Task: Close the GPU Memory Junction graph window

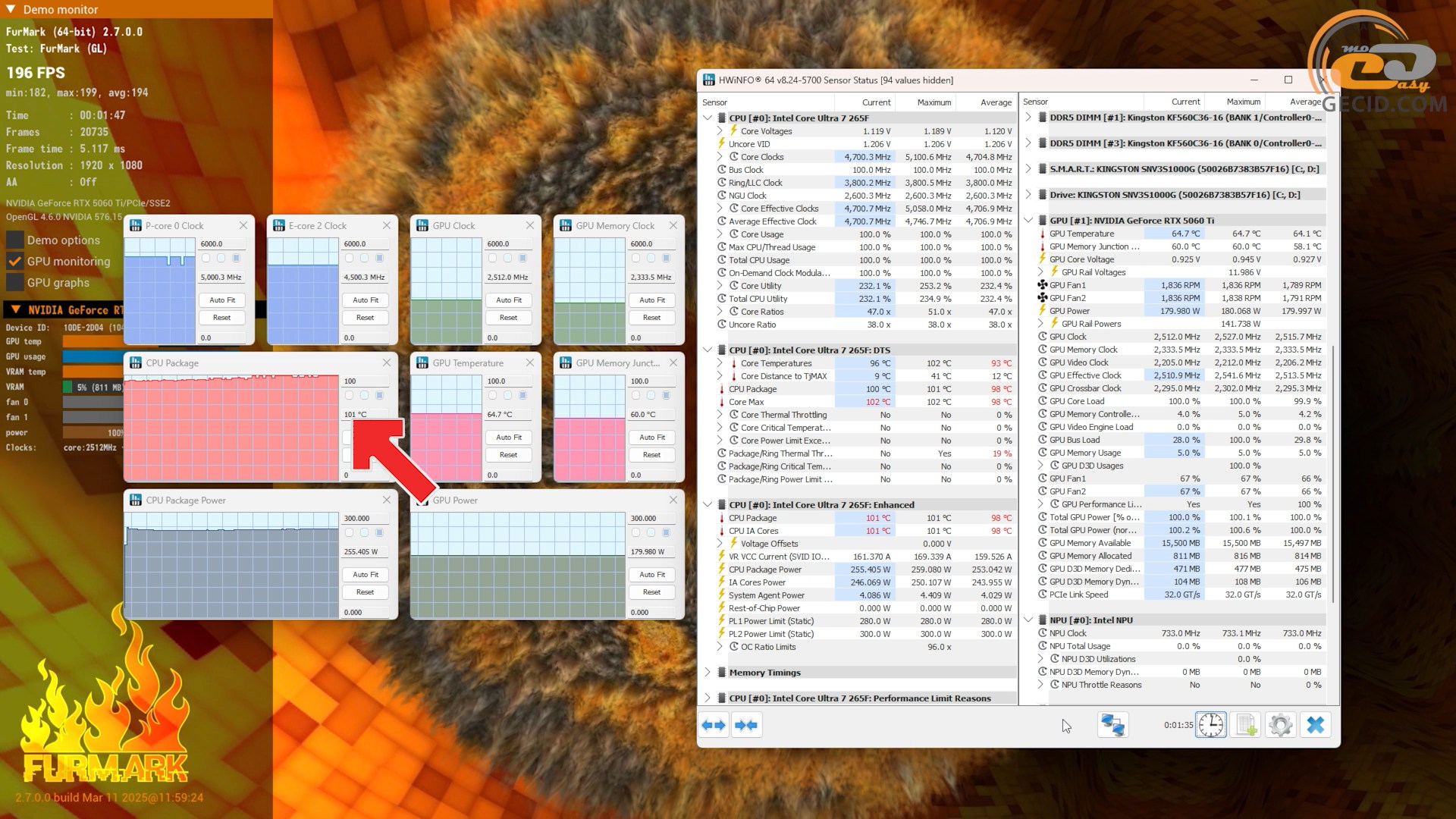Action: click(x=673, y=362)
